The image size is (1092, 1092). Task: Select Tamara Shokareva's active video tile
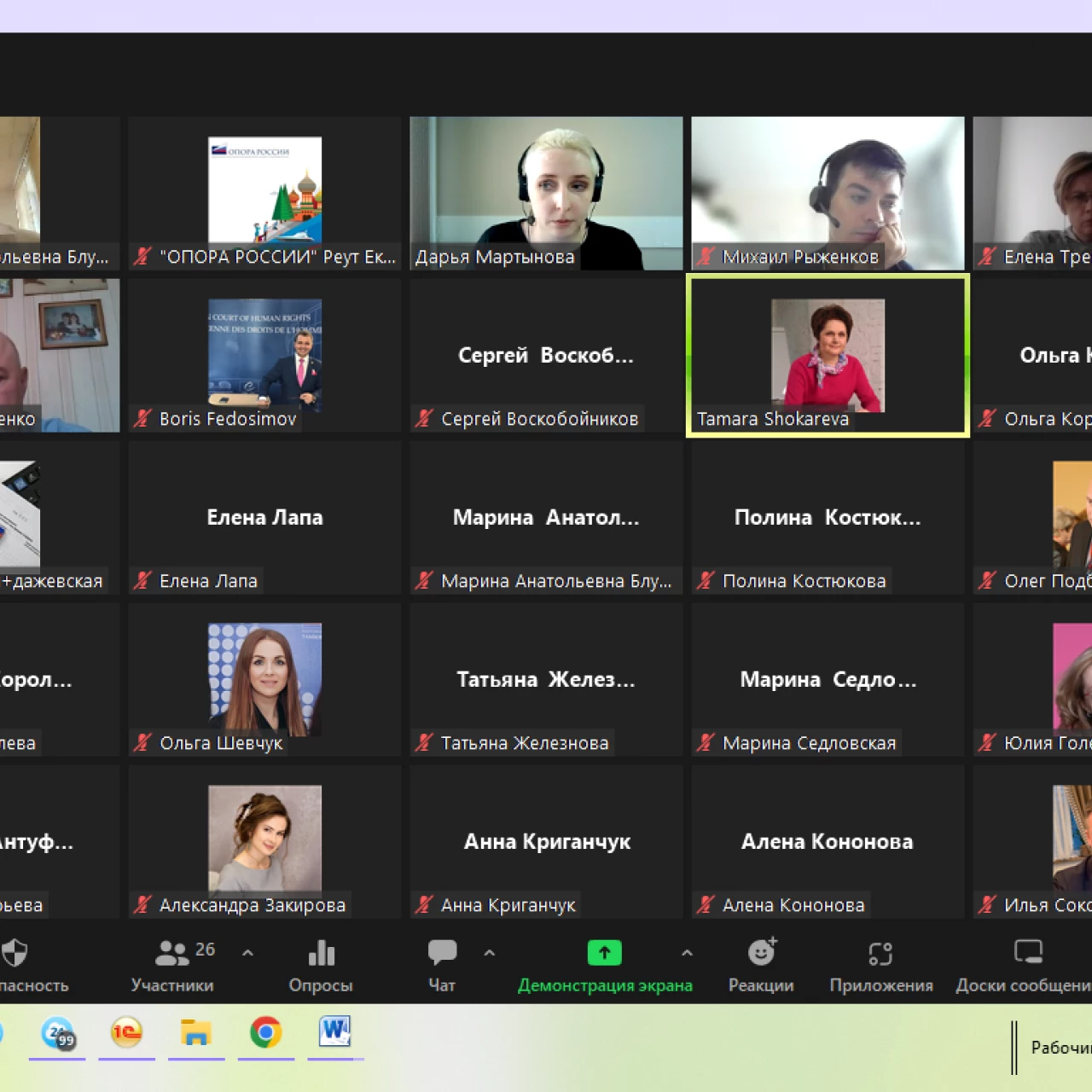(x=828, y=355)
